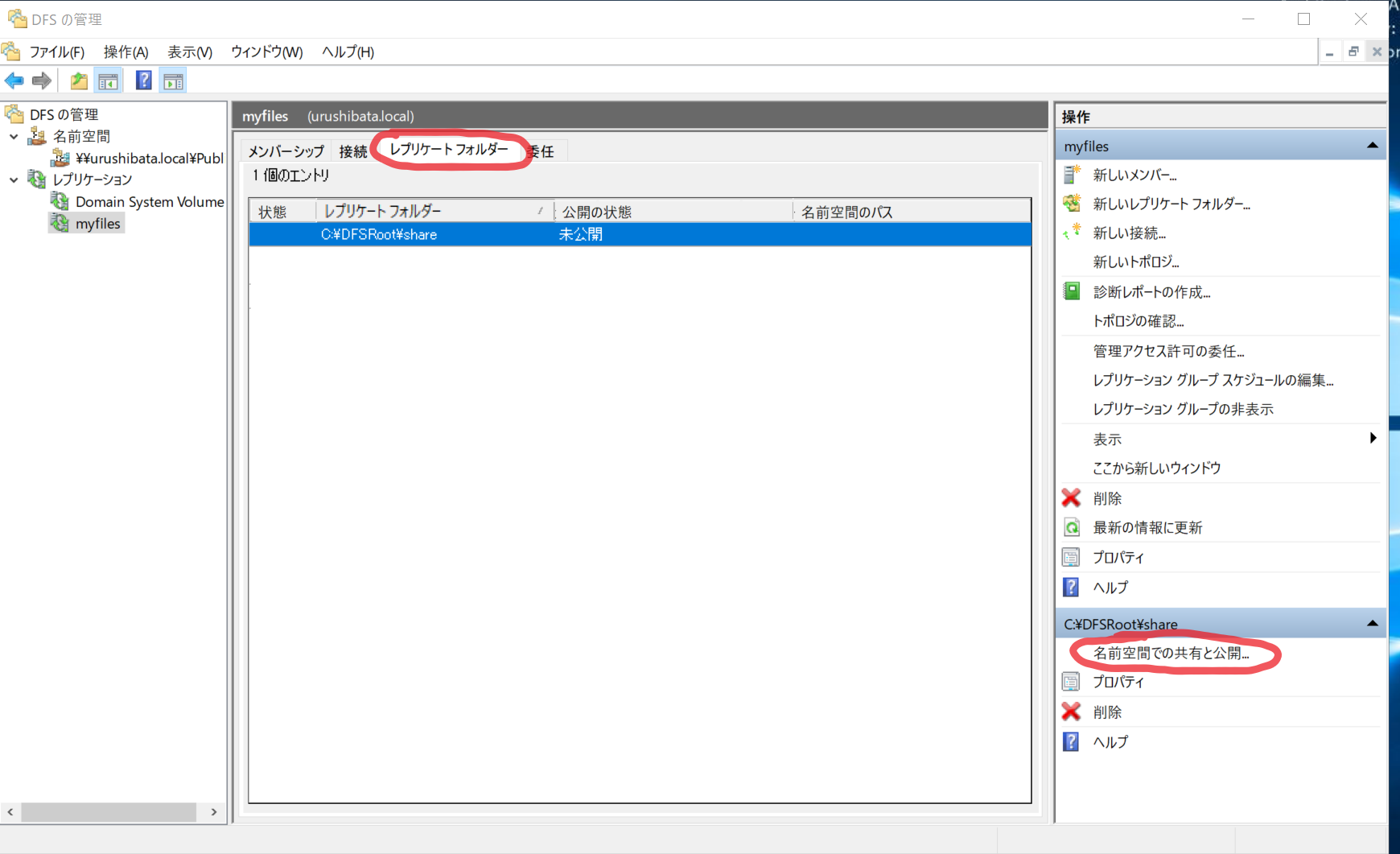The height and width of the screenshot is (854, 1400).
Task: Open the ファイル(F) menu
Action: pos(57,52)
